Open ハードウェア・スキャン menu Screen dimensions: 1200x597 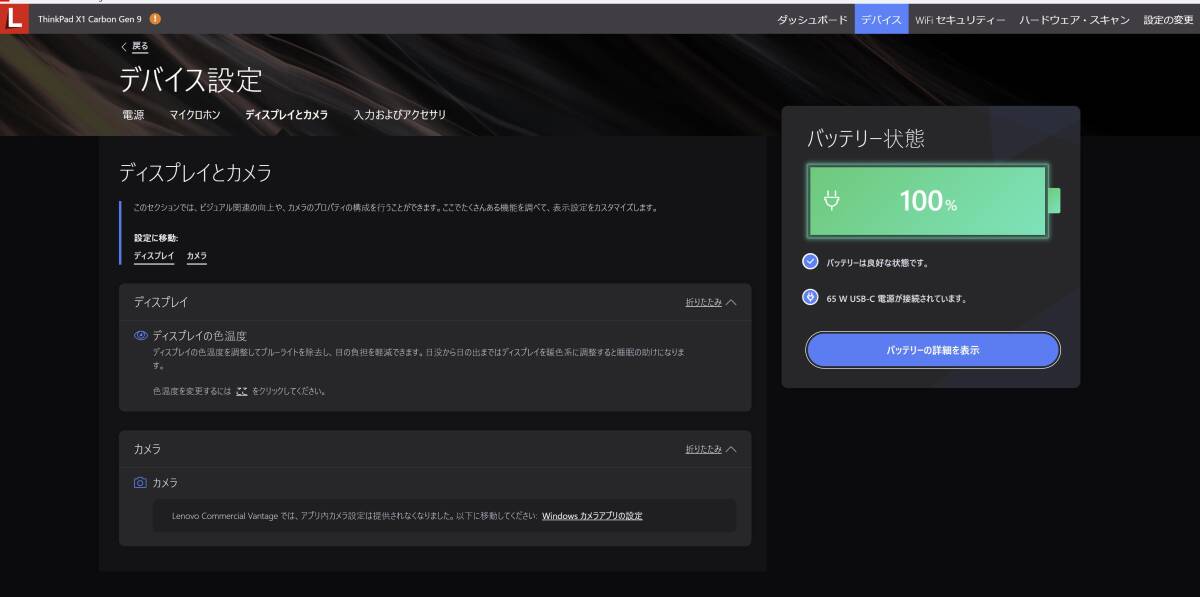pyautogui.click(x=1074, y=19)
